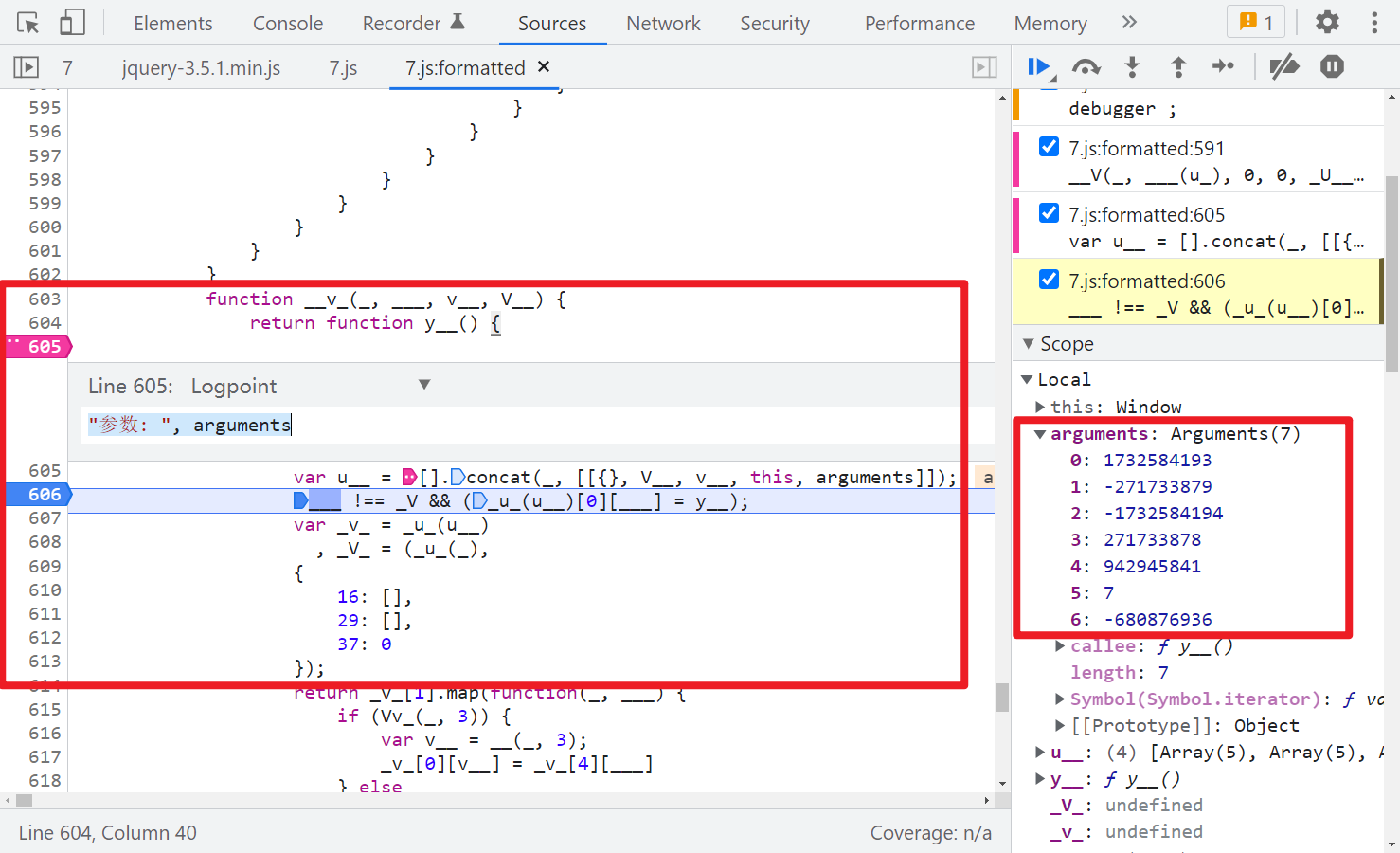The image size is (1400, 853).
Task: Step into next function call
Action: pos(1132,66)
